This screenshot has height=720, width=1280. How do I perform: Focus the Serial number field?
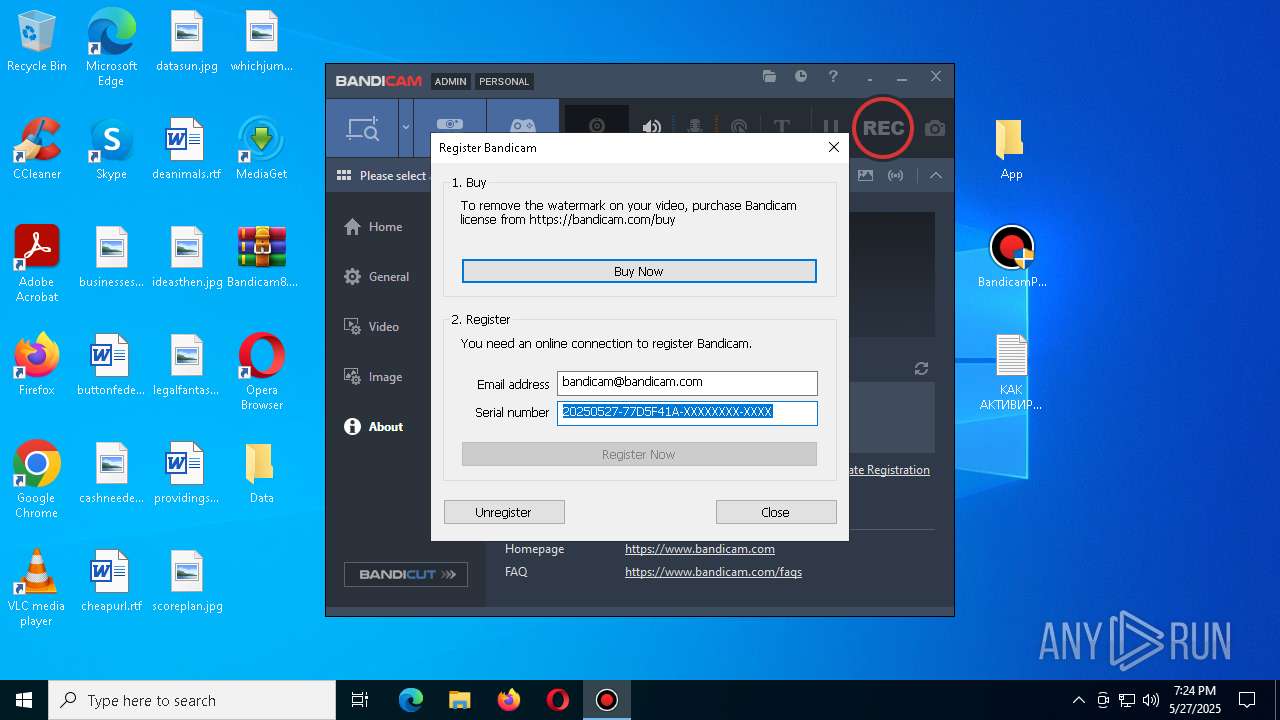point(687,412)
